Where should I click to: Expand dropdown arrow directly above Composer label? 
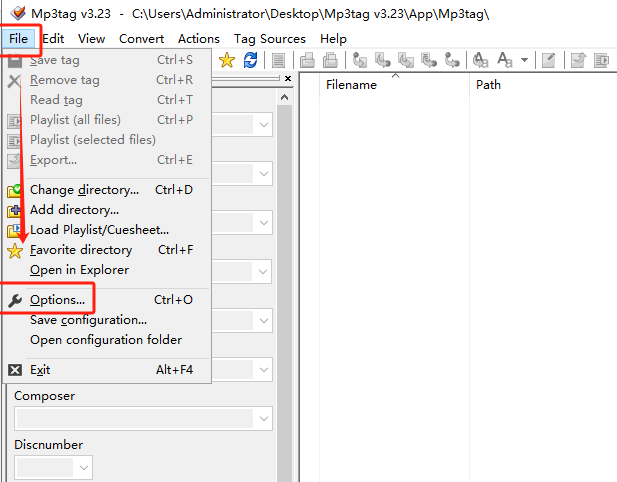[264, 370]
